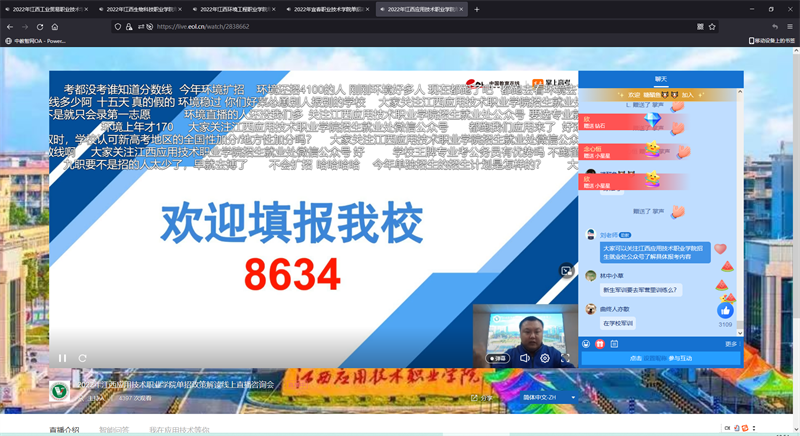Select the 聊天 chat tab
The height and width of the screenshot is (436, 800).
(x=661, y=79)
